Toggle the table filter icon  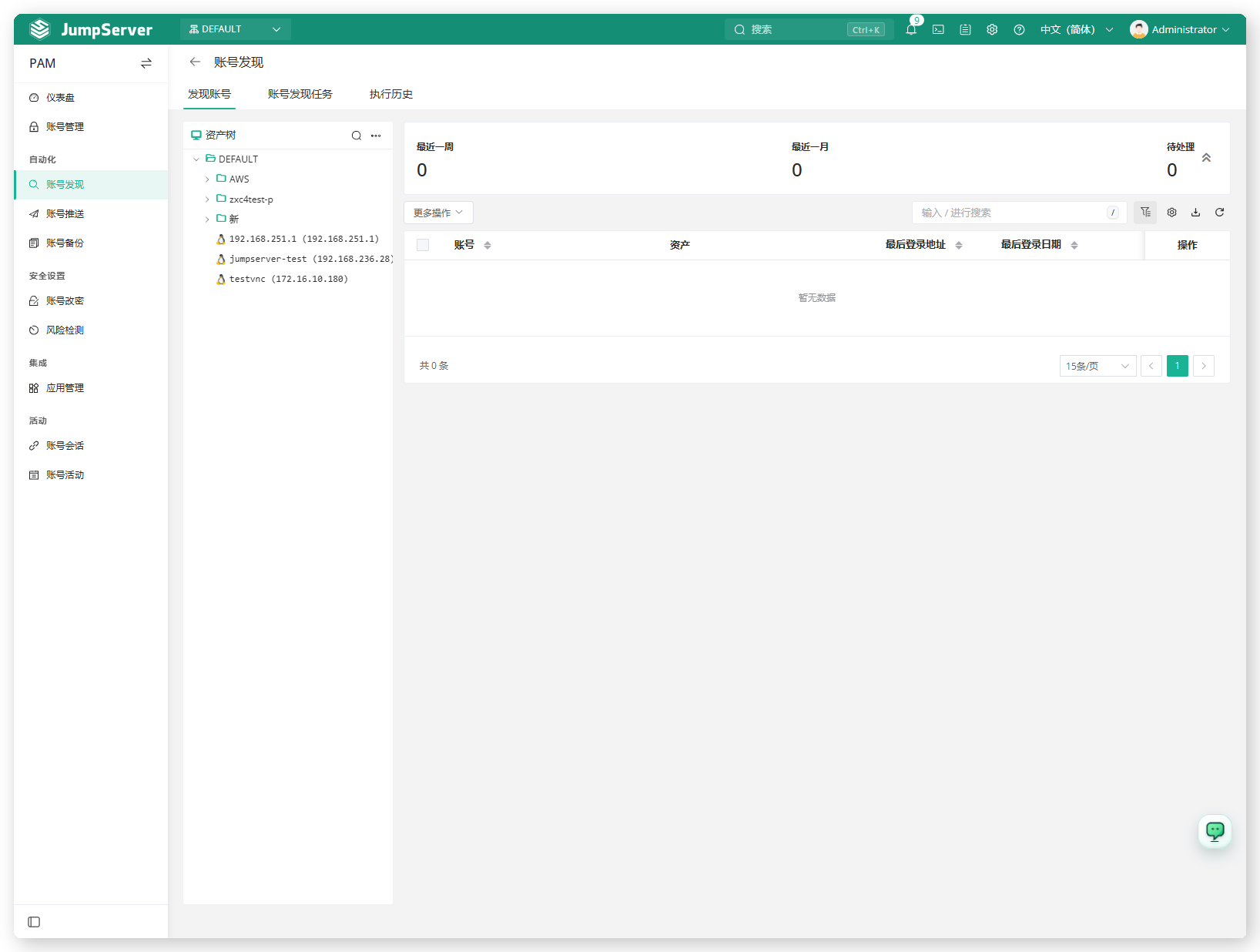[1145, 213]
